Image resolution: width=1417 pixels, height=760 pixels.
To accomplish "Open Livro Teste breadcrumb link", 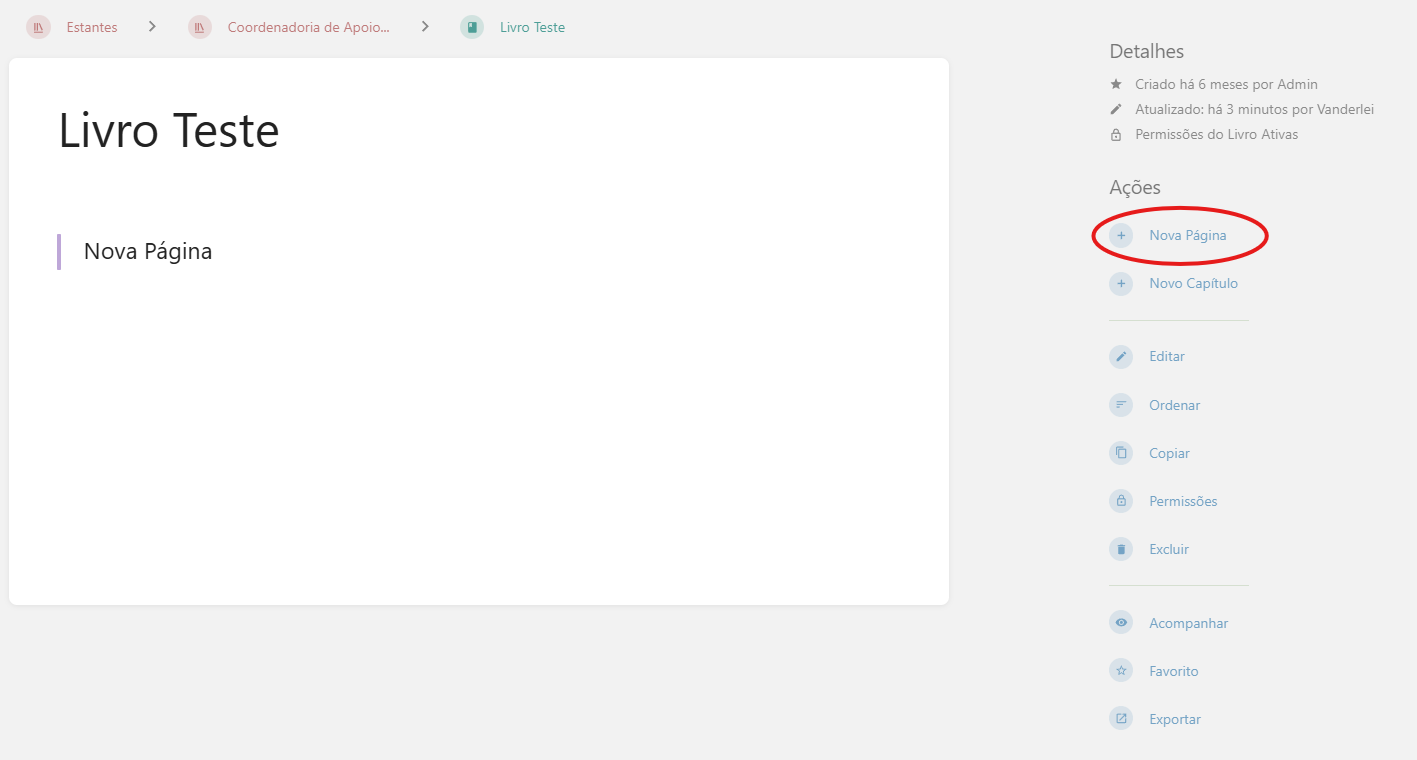I will tap(532, 27).
